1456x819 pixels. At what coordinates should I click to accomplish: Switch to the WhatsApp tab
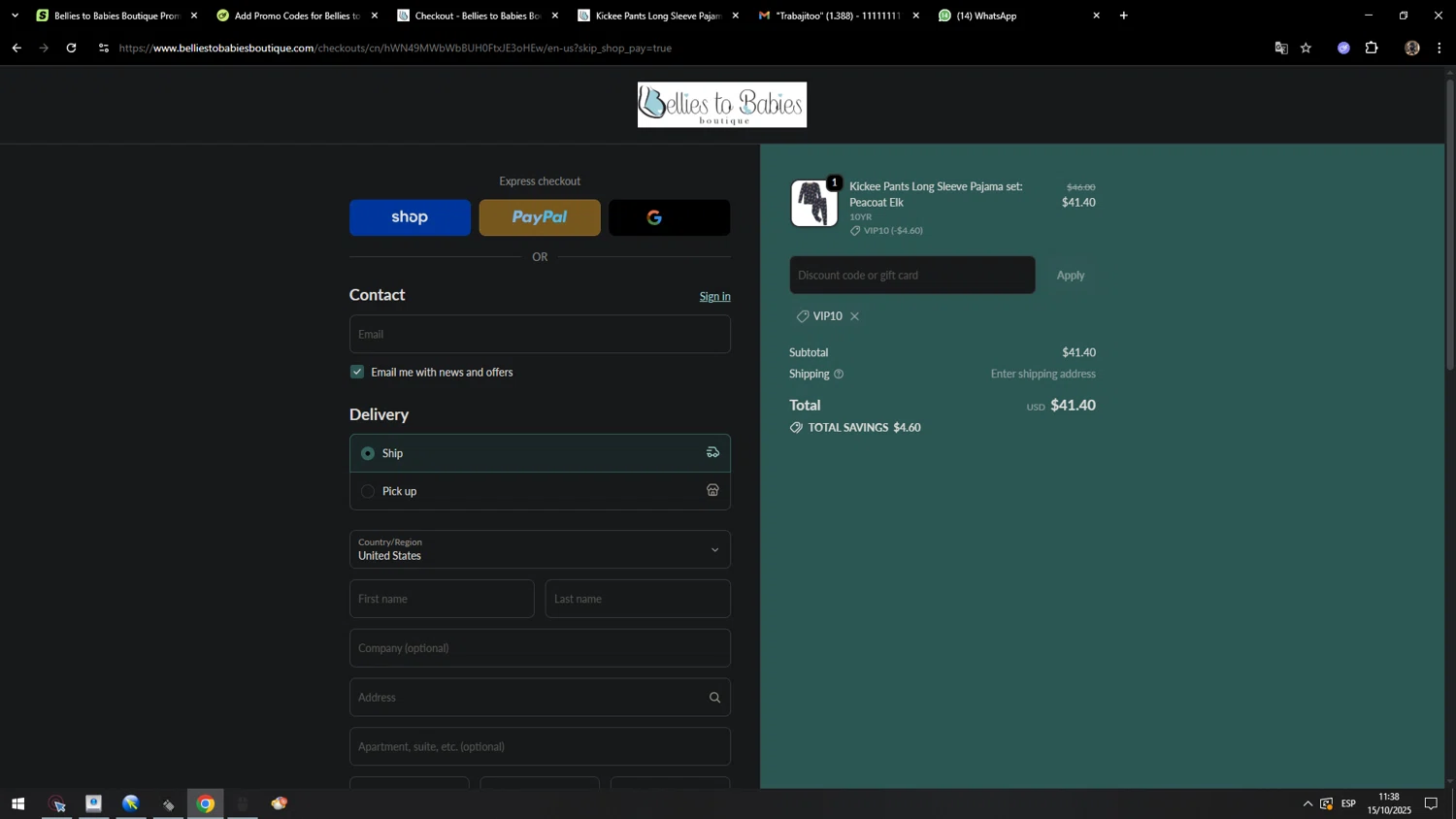click(x=1017, y=16)
